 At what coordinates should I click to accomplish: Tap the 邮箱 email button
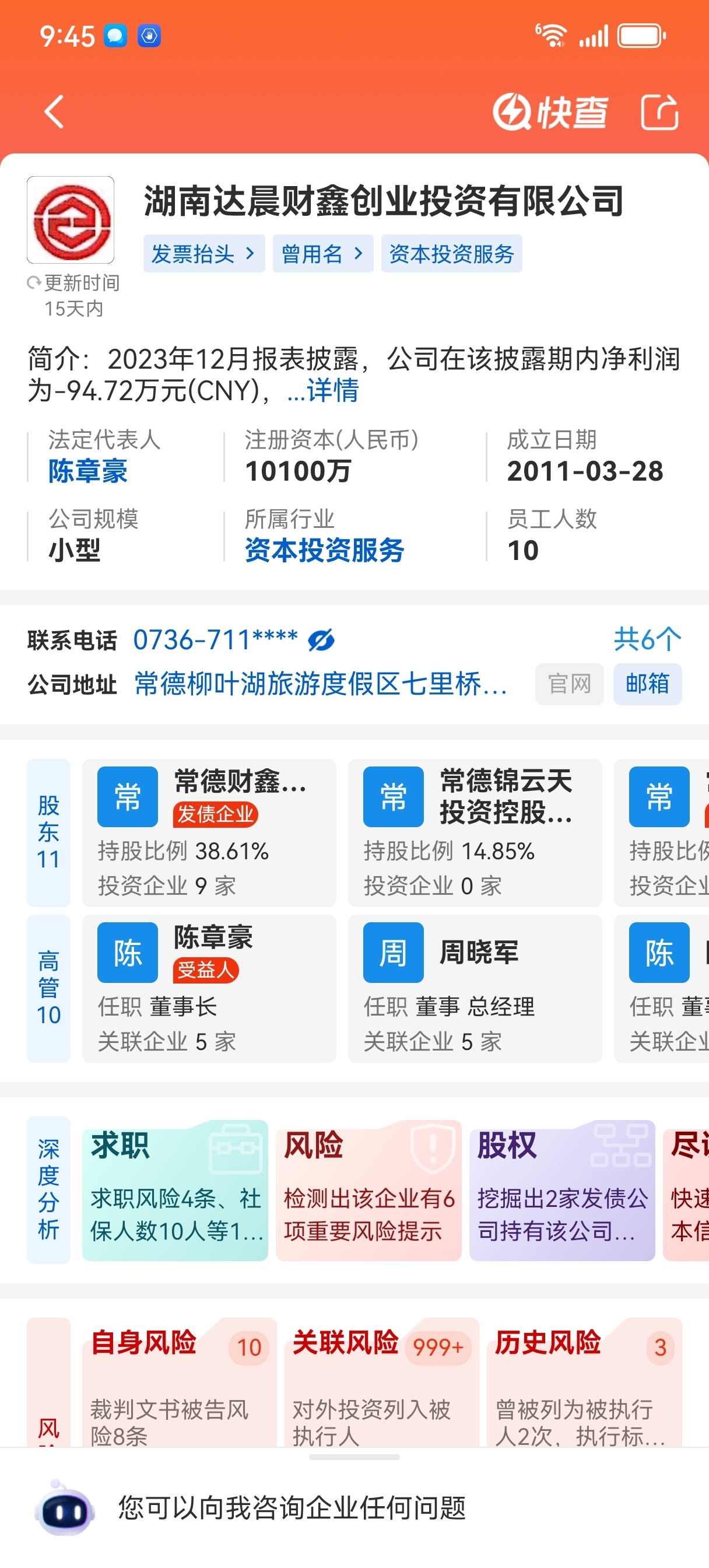click(648, 684)
